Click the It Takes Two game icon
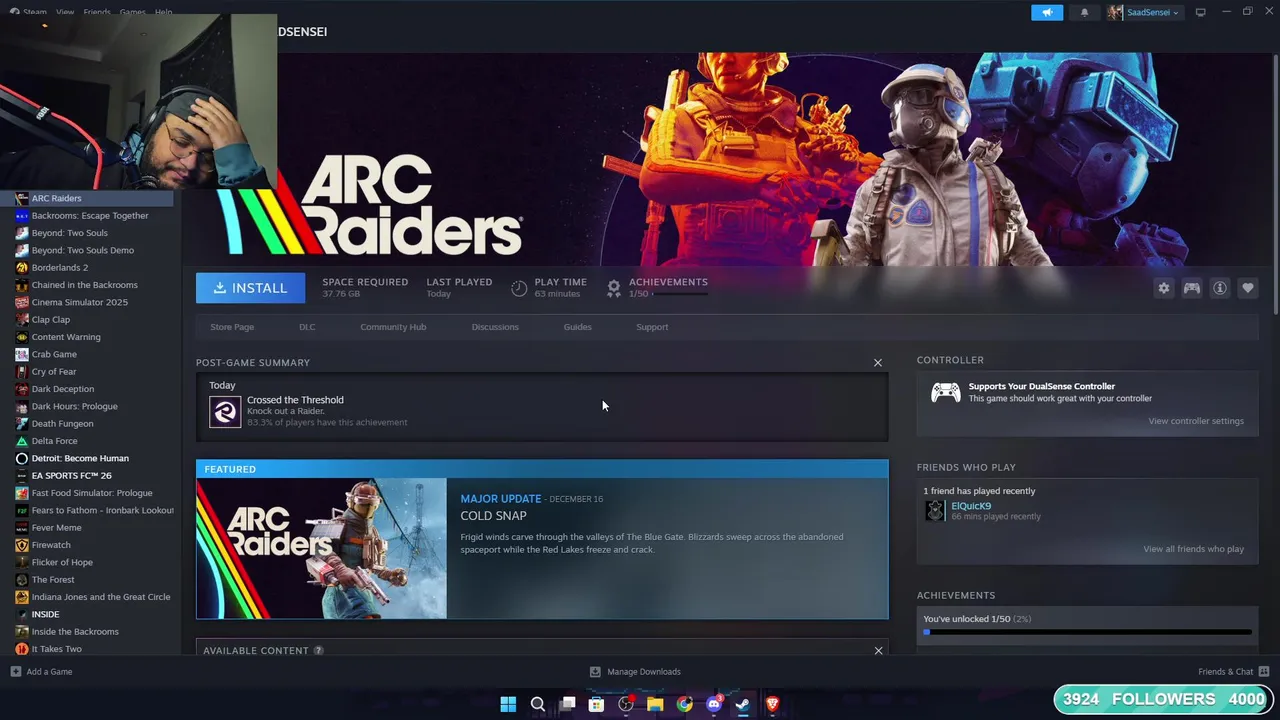 22,649
